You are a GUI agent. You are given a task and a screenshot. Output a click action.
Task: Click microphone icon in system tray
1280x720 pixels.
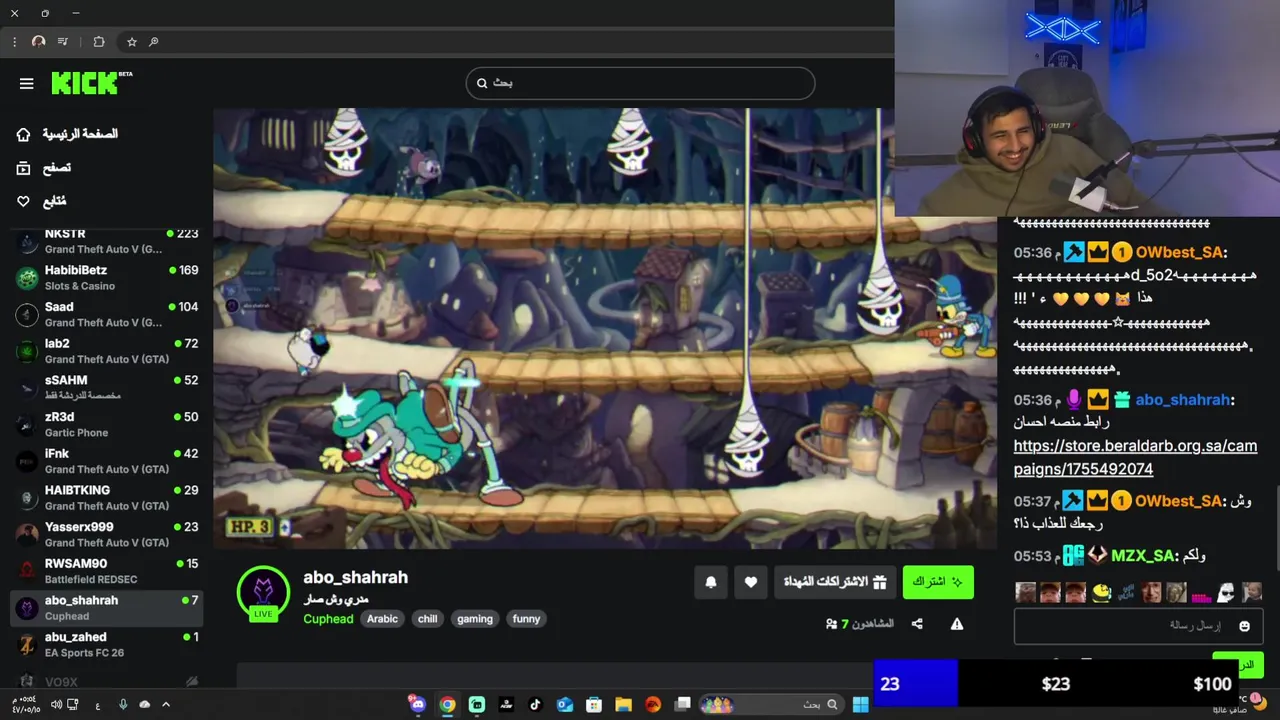[123, 705]
